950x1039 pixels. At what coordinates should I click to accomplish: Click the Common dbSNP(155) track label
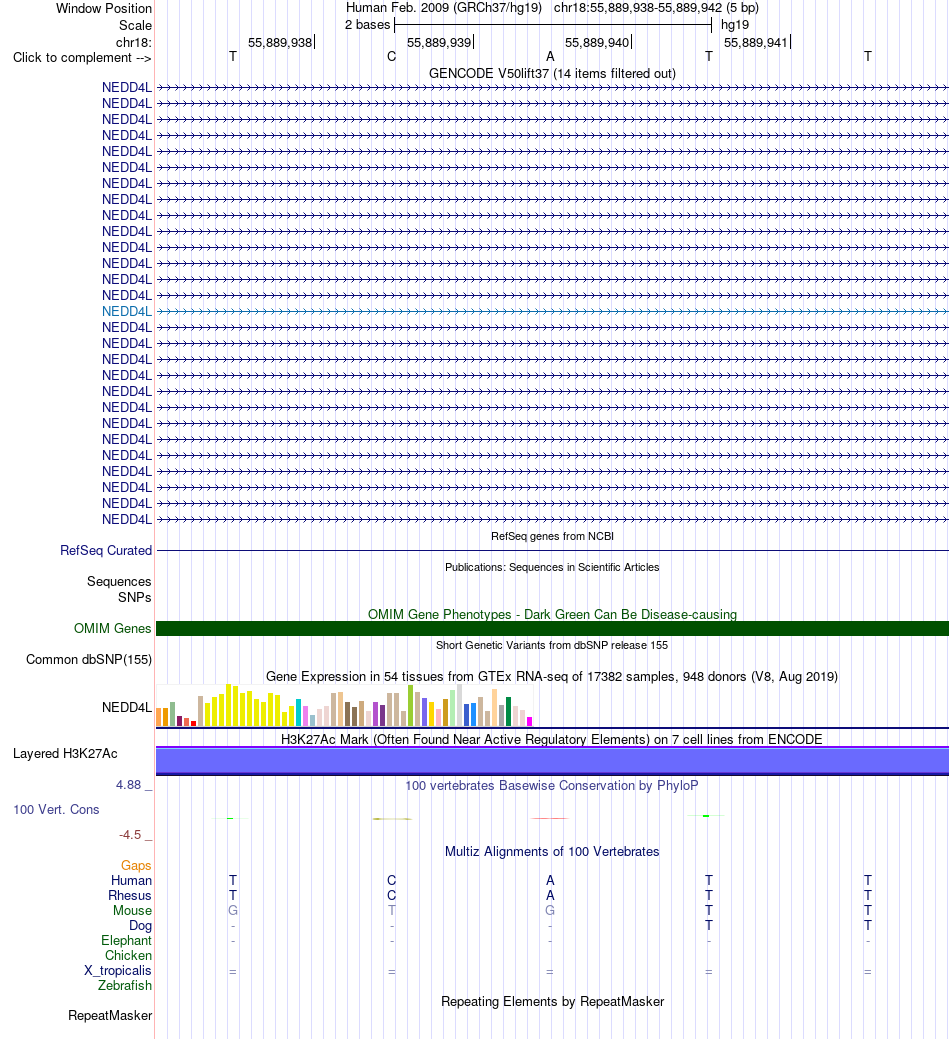coord(89,659)
